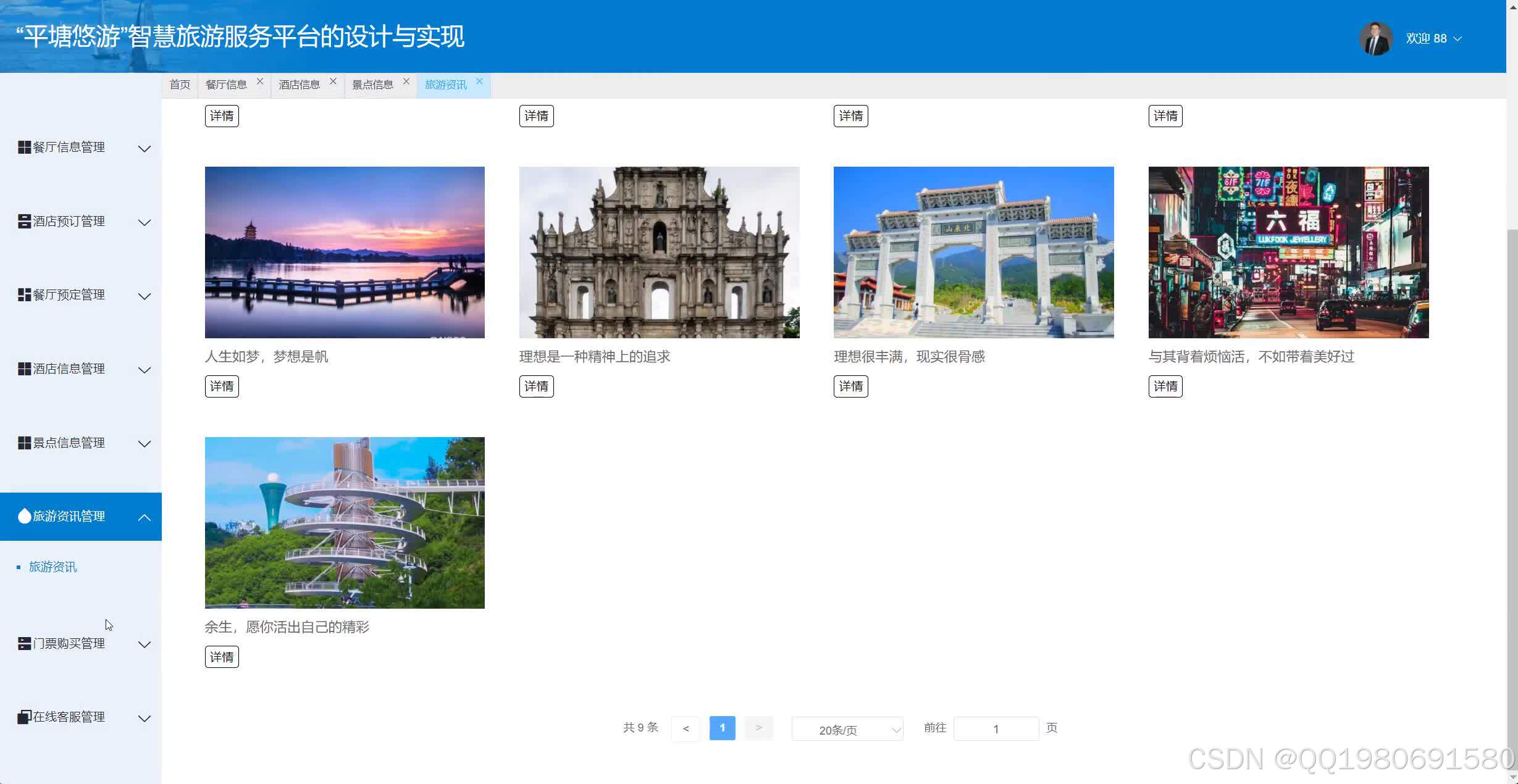
Task: Switch to the 首页 tab
Action: [179, 85]
